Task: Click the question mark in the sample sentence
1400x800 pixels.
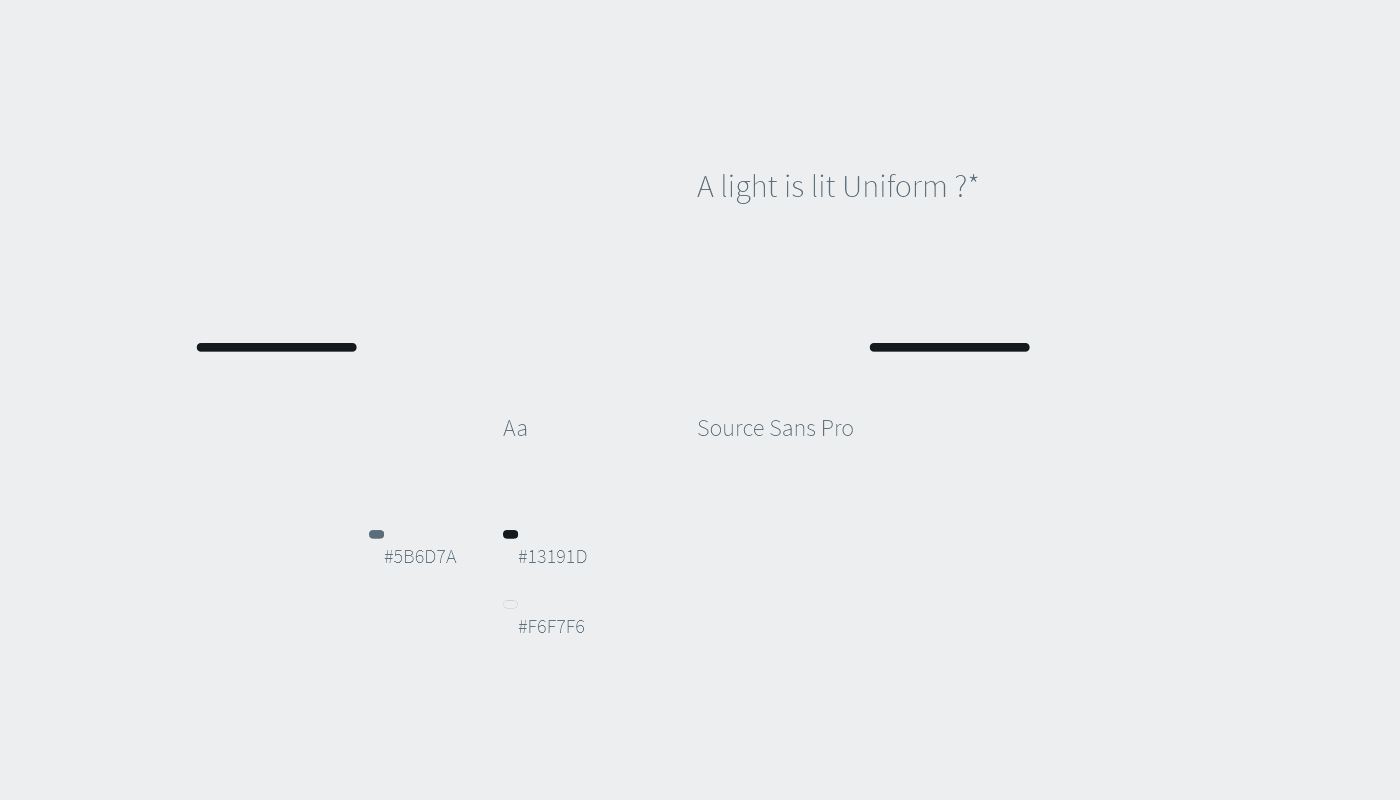Action: pos(960,187)
